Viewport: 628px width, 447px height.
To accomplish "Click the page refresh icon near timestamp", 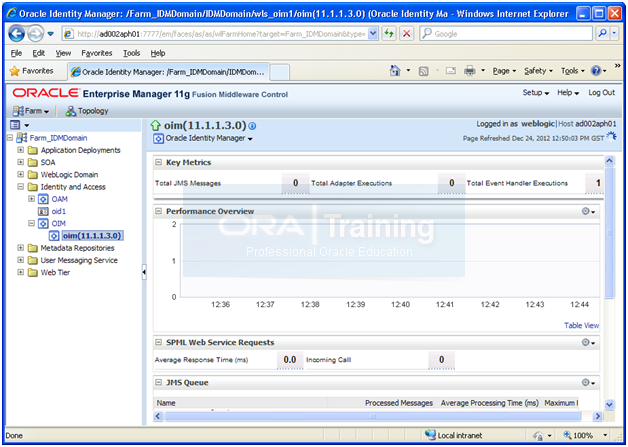I will tap(611, 136).
